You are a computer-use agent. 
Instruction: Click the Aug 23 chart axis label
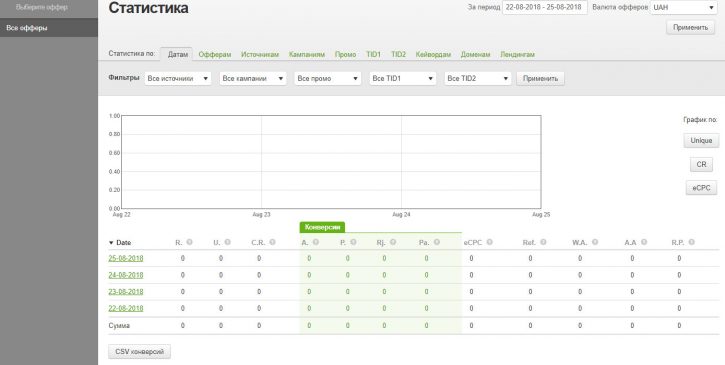point(261,215)
